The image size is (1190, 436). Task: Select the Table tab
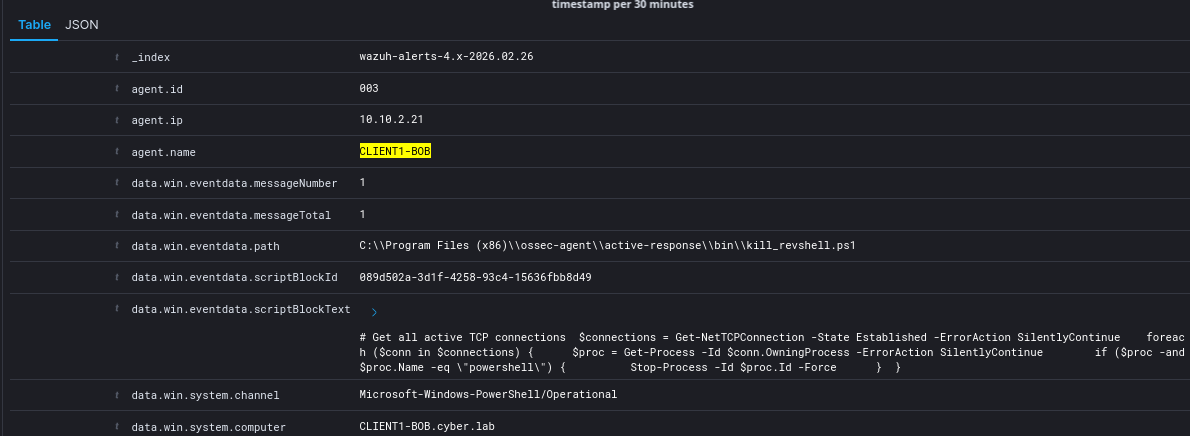35,24
